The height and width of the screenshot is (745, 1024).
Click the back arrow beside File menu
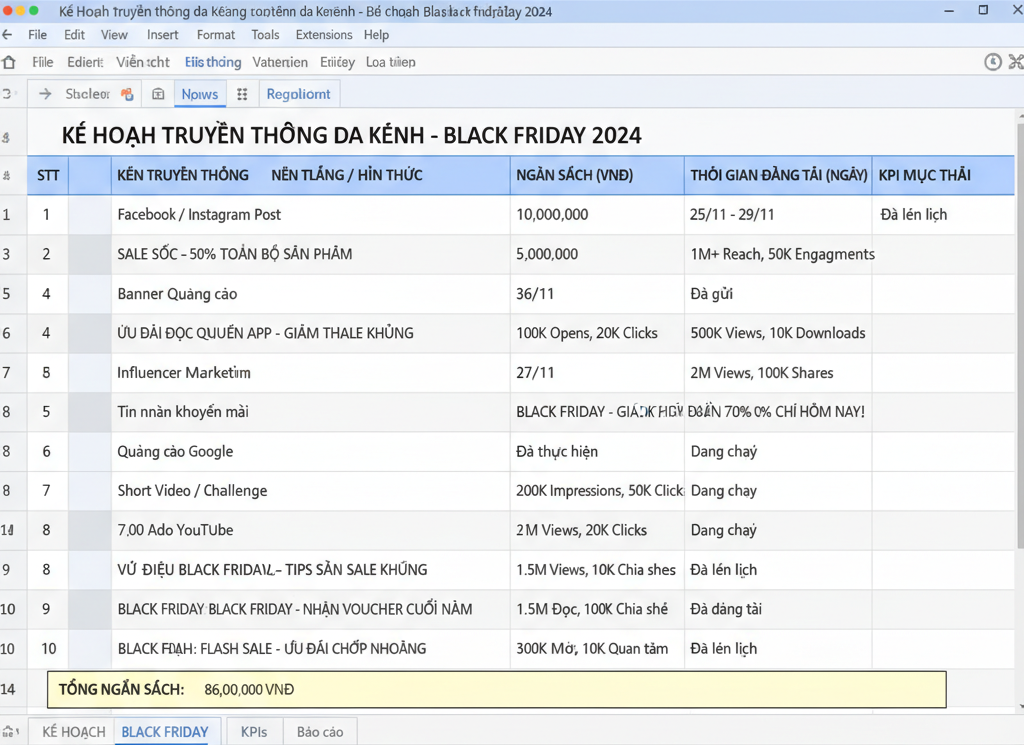coord(8,35)
